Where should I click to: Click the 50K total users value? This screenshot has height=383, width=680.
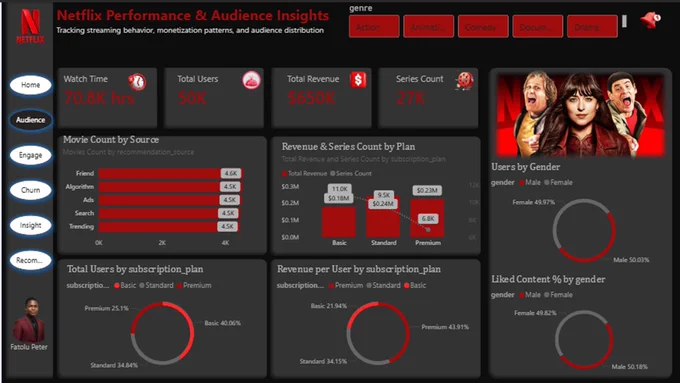[x=192, y=98]
